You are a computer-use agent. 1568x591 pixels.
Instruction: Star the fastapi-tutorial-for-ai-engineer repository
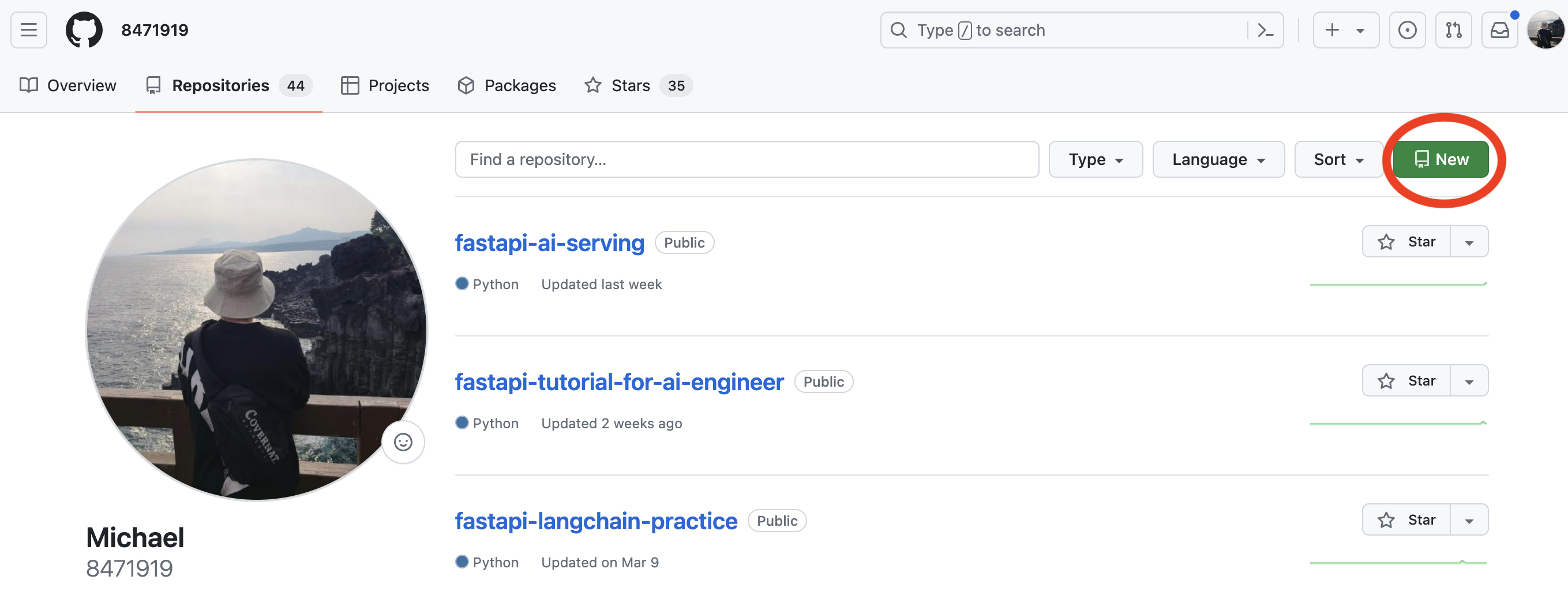[x=1406, y=381]
